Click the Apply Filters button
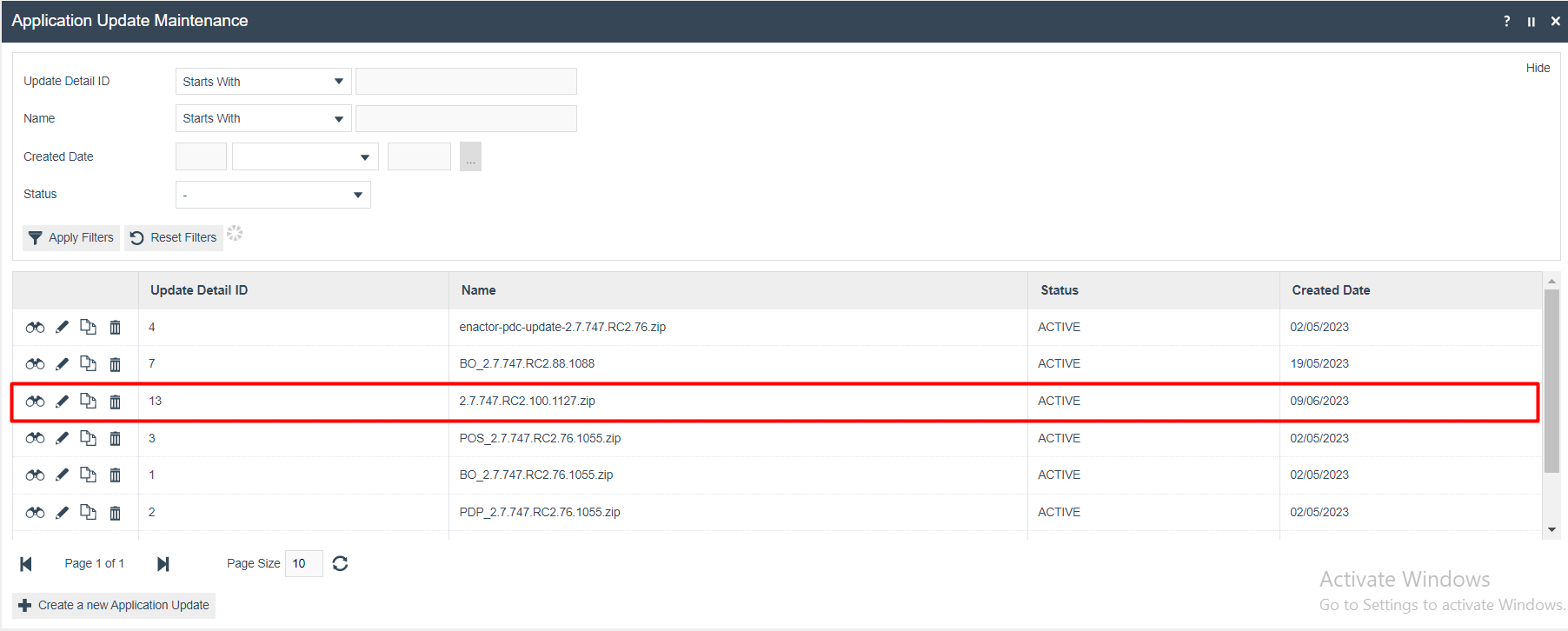 71,238
